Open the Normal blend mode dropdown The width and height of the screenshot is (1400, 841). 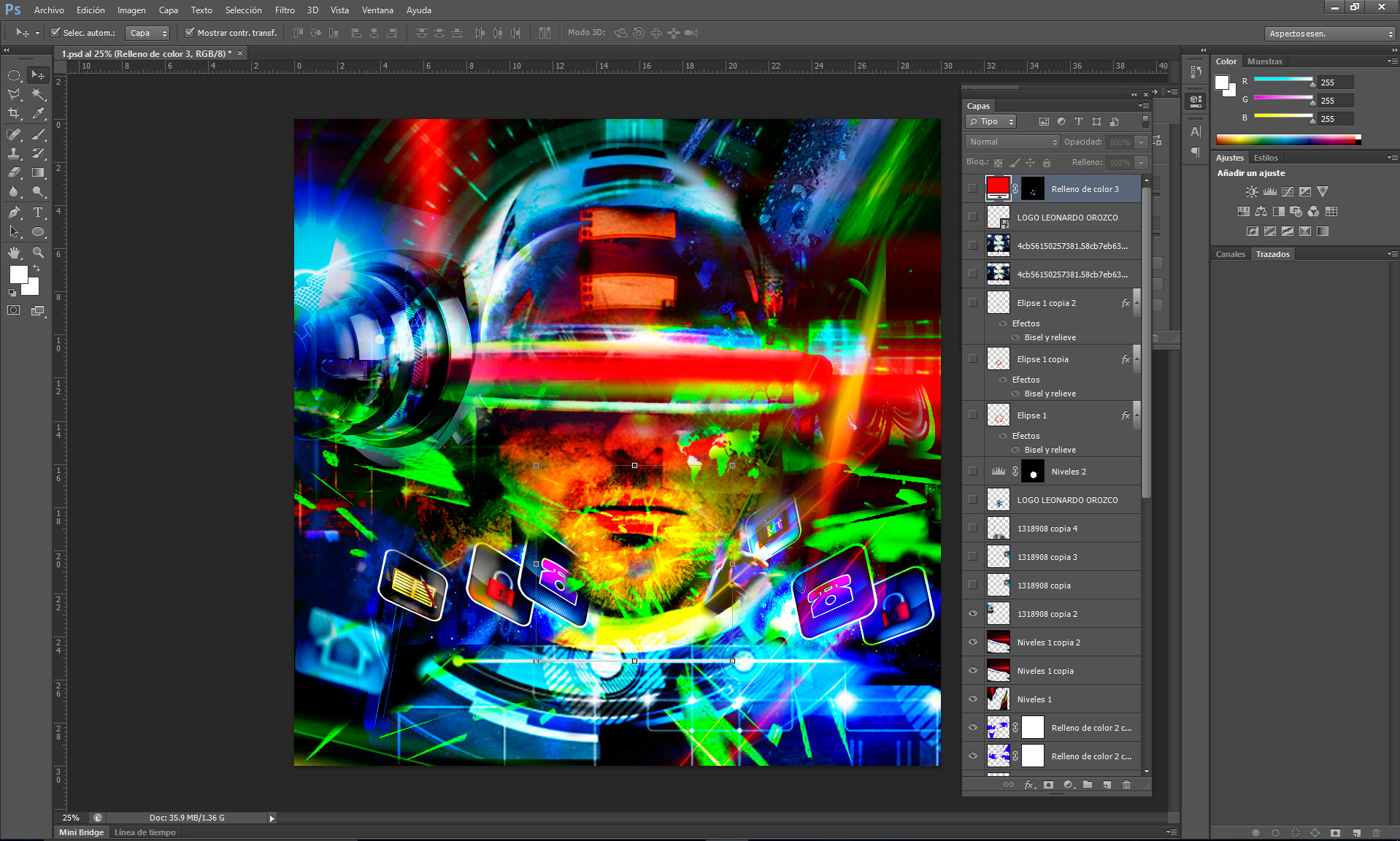coord(1012,142)
